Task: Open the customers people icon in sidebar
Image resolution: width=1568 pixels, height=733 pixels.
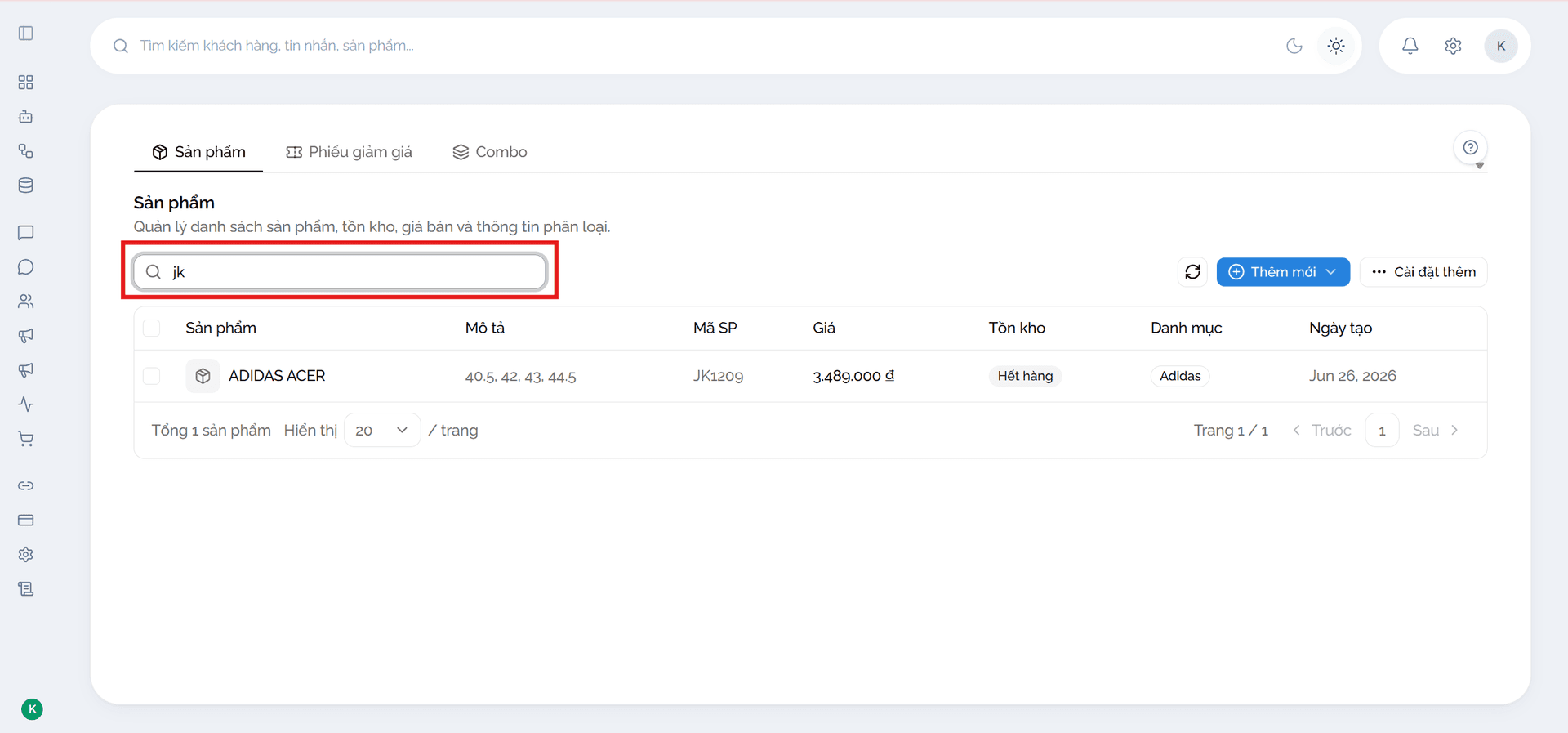Action: point(26,302)
